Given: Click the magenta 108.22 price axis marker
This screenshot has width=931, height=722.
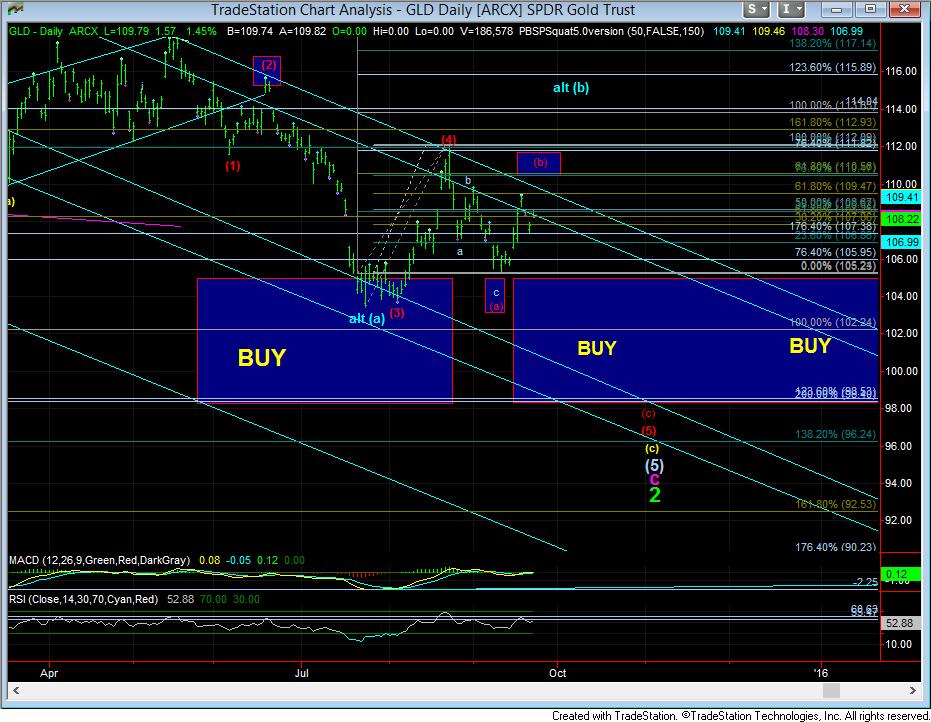Looking at the screenshot, I should 902,219.
